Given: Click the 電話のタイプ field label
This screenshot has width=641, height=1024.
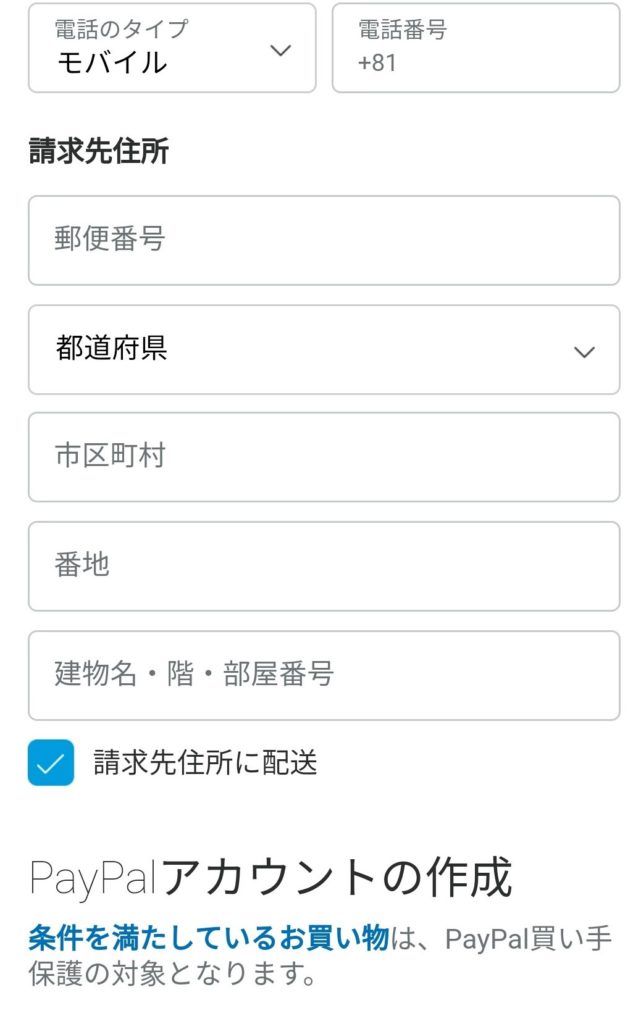Looking at the screenshot, I should pyautogui.click(x=120, y=29).
